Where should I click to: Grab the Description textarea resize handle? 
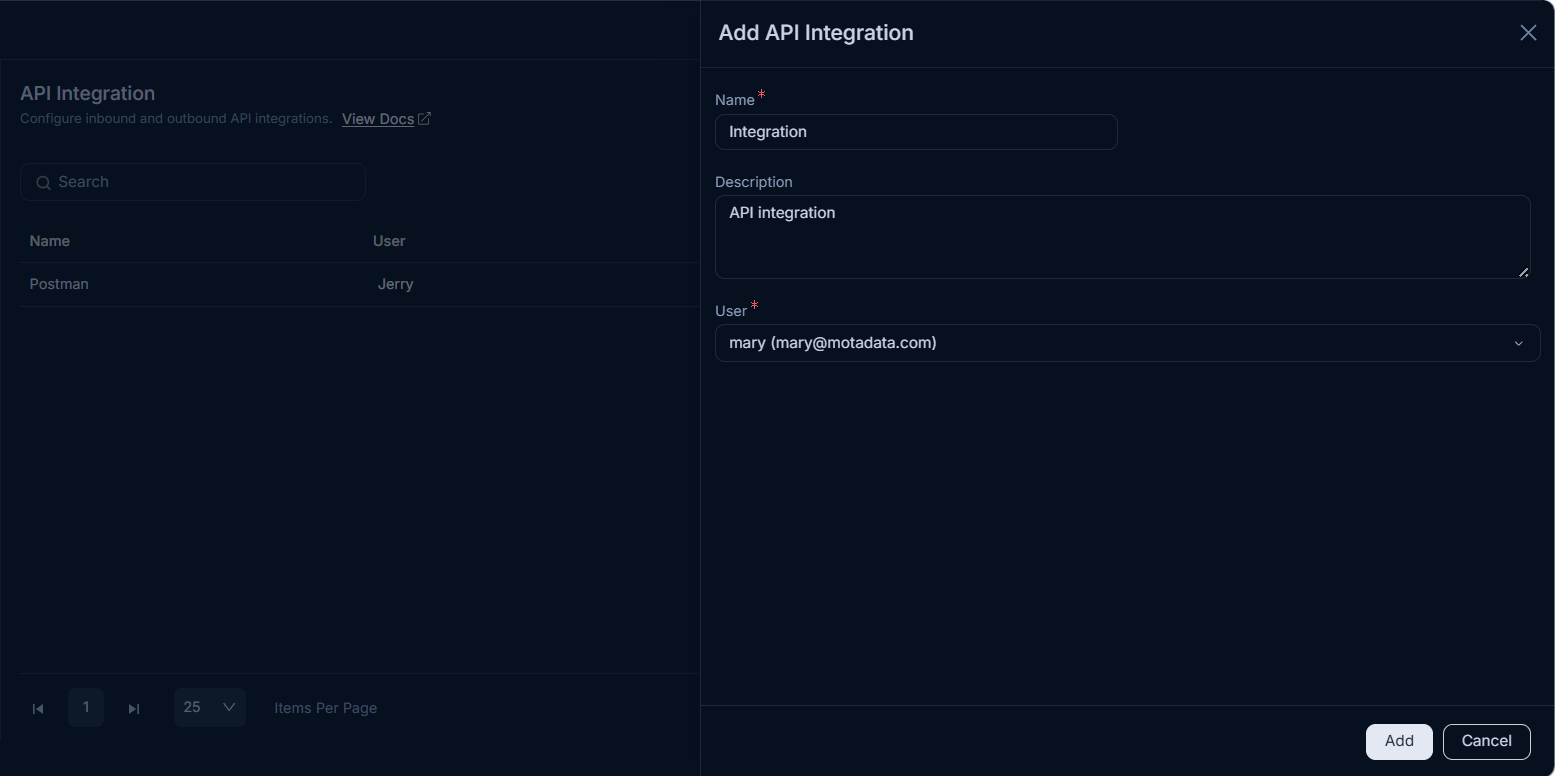pyautogui.click(x=1524, y=272)
